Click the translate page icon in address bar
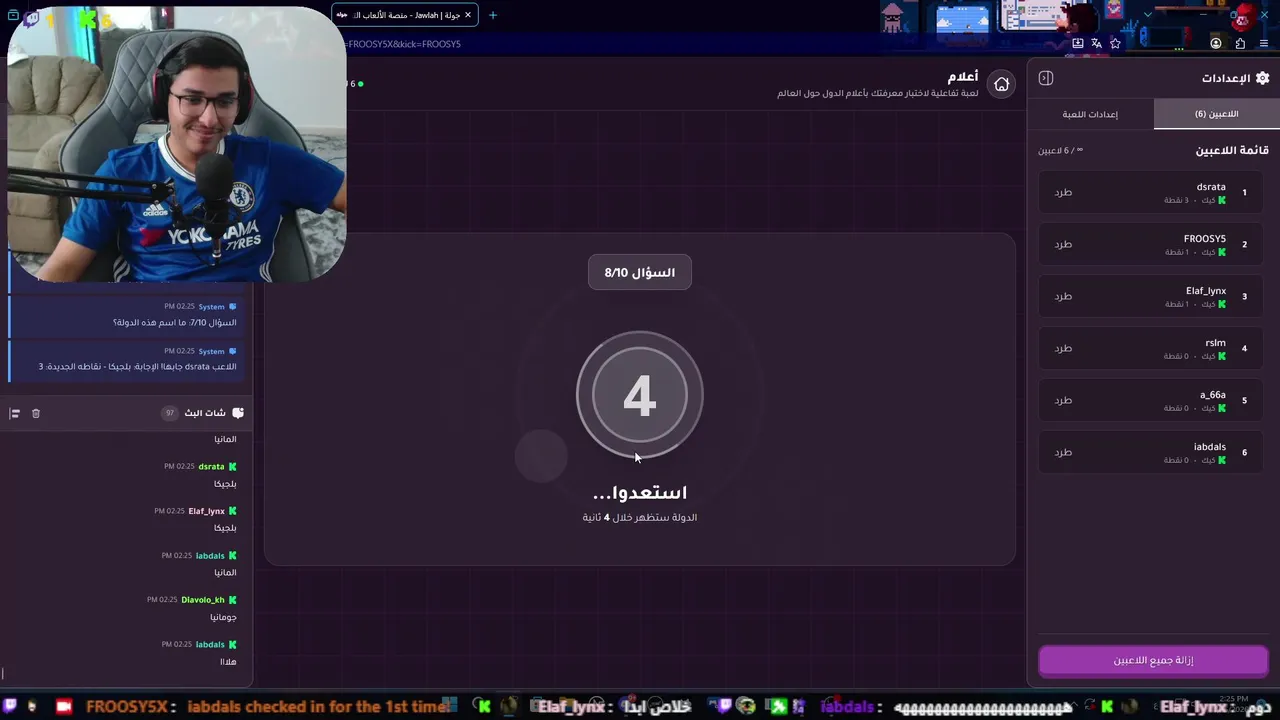 pos(1096,44)
